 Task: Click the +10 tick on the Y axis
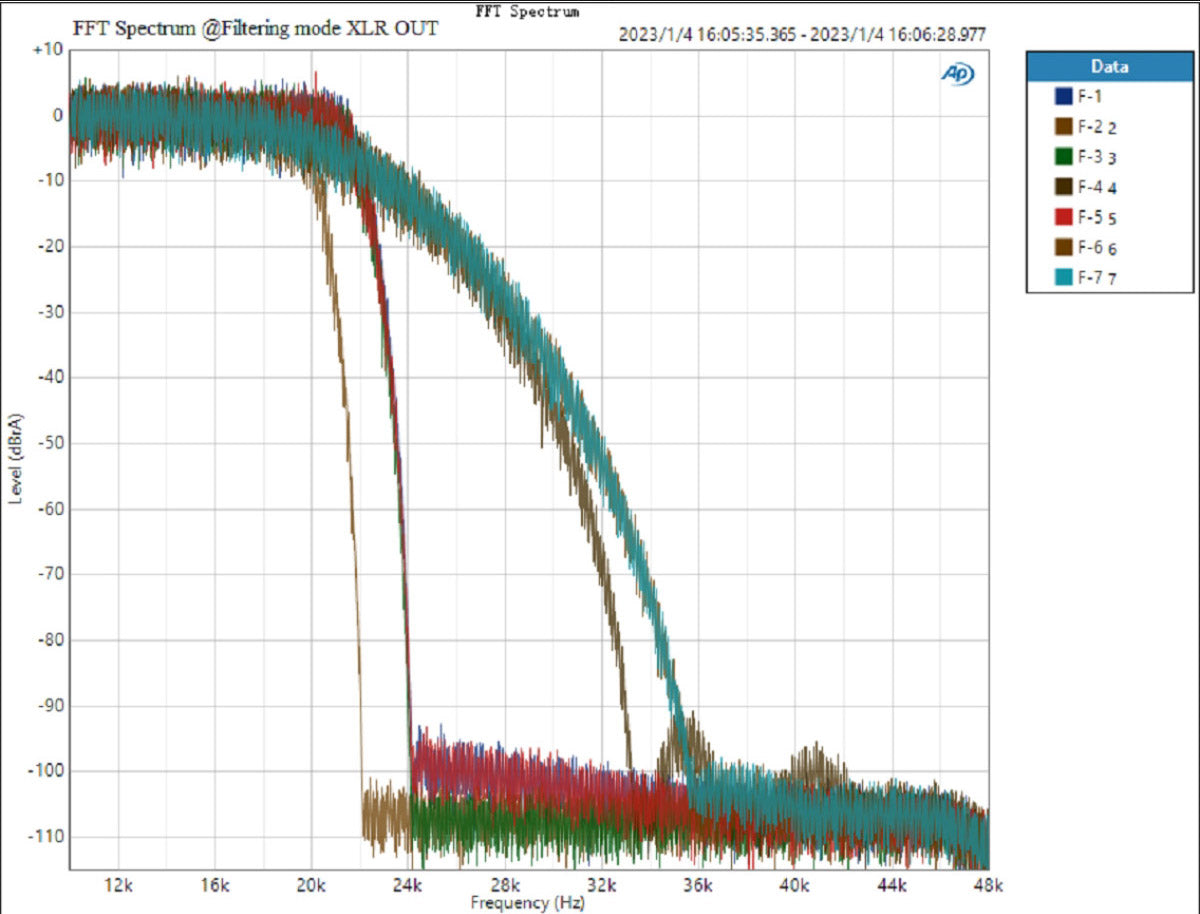tap(48, 49)
